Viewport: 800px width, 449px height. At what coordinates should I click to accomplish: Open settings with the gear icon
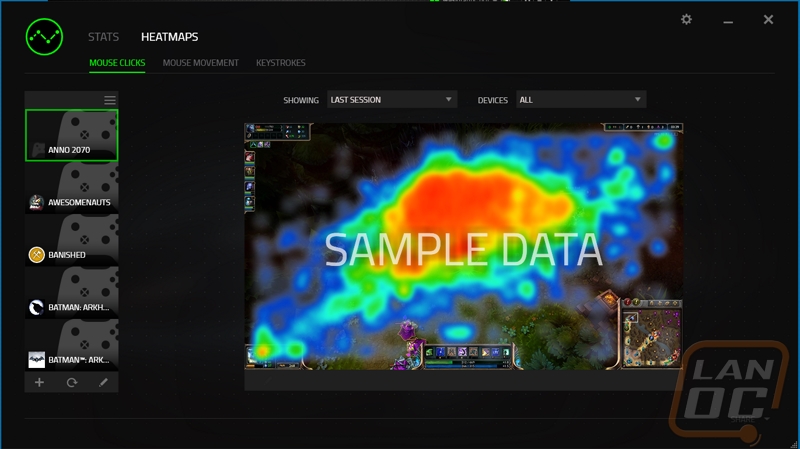point(686,20)
